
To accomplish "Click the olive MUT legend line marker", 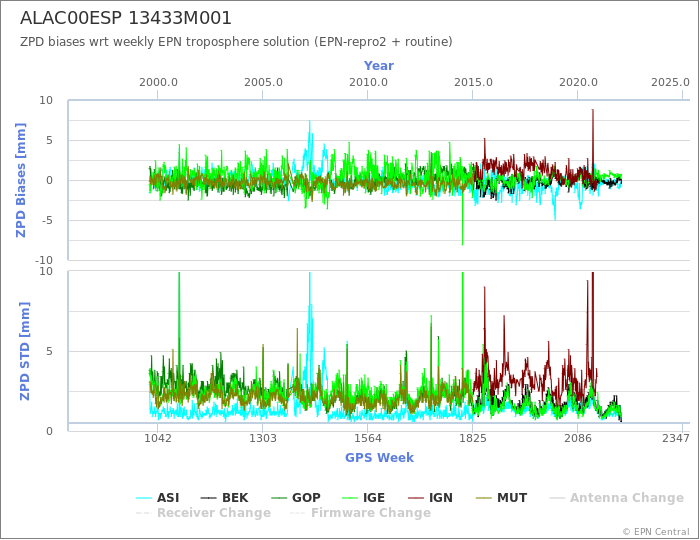I will point(484,498).
